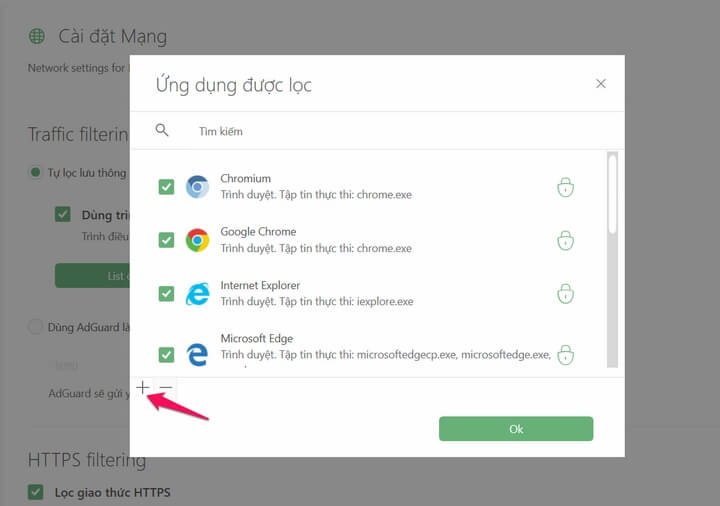Image resolution: width=720 pixels, height=506 pixels.
Task: Disable filtering for Microsoft Edge checkbox
Action: 166,354
